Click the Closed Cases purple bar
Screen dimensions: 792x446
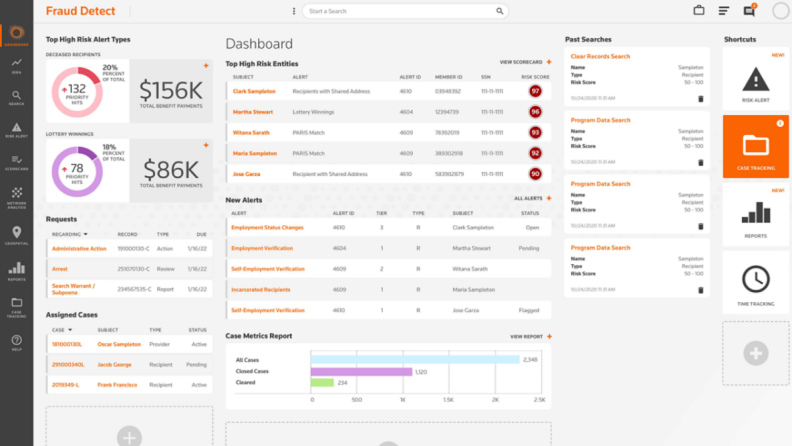360,371
